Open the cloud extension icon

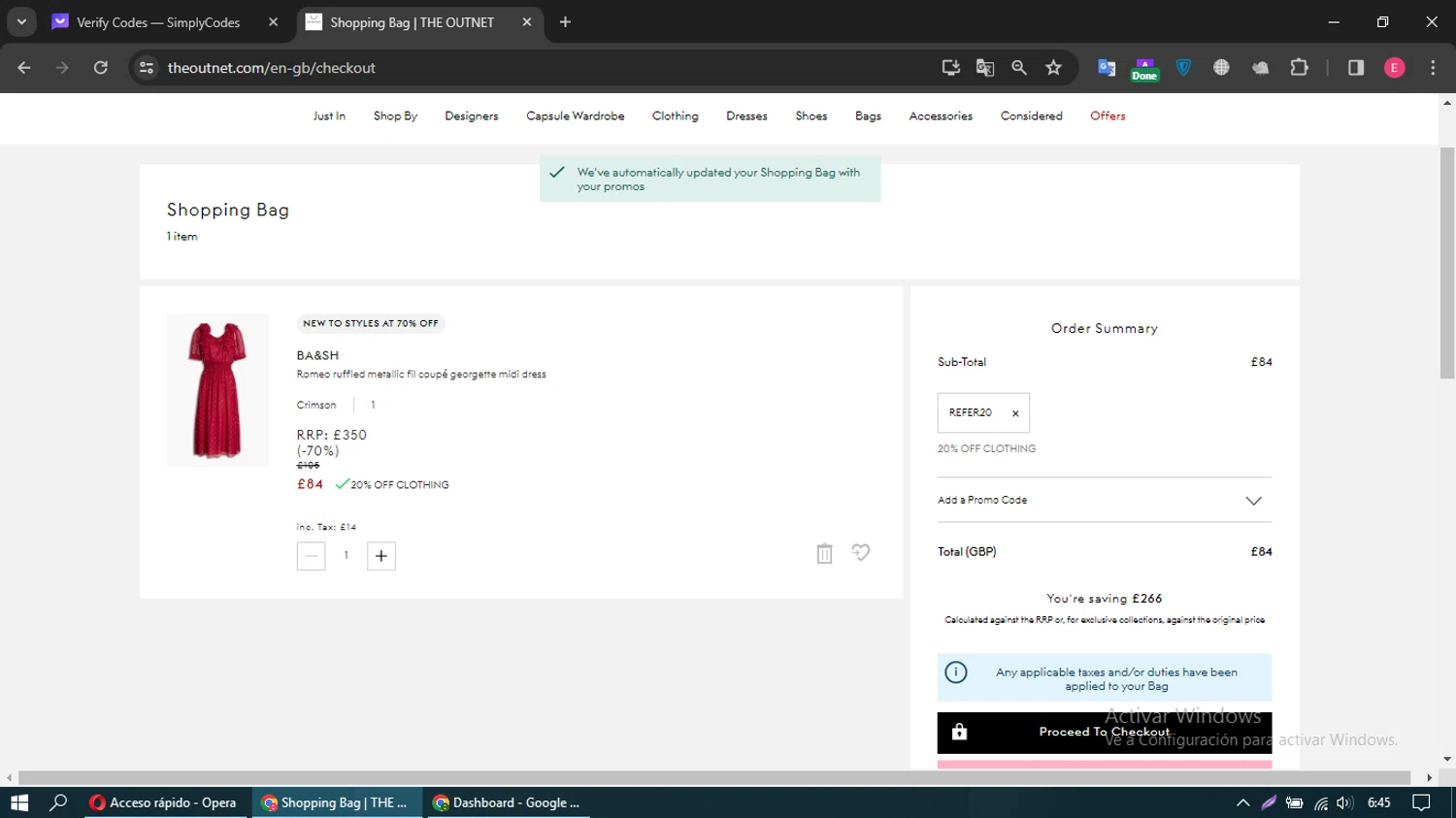click(x=1260, y=68)
